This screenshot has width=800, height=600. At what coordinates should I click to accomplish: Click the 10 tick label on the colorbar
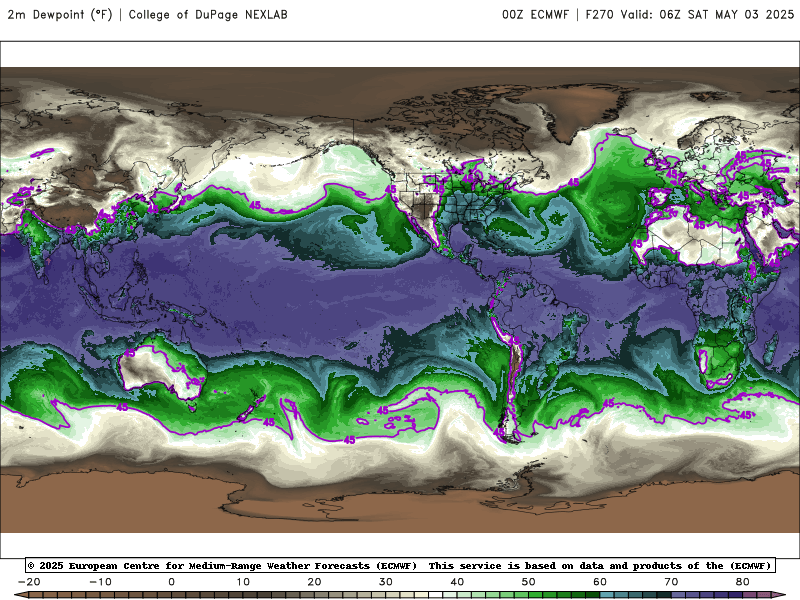243,582
